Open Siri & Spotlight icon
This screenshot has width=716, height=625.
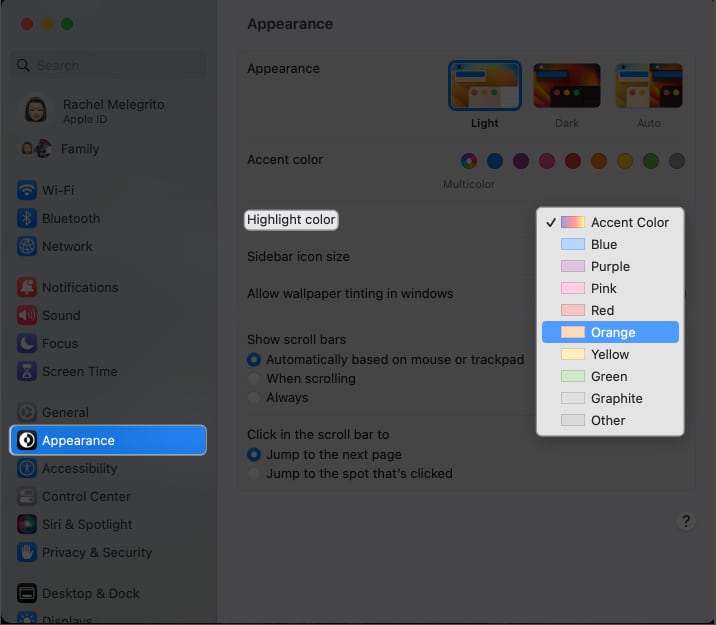click(x=27, y=524)
